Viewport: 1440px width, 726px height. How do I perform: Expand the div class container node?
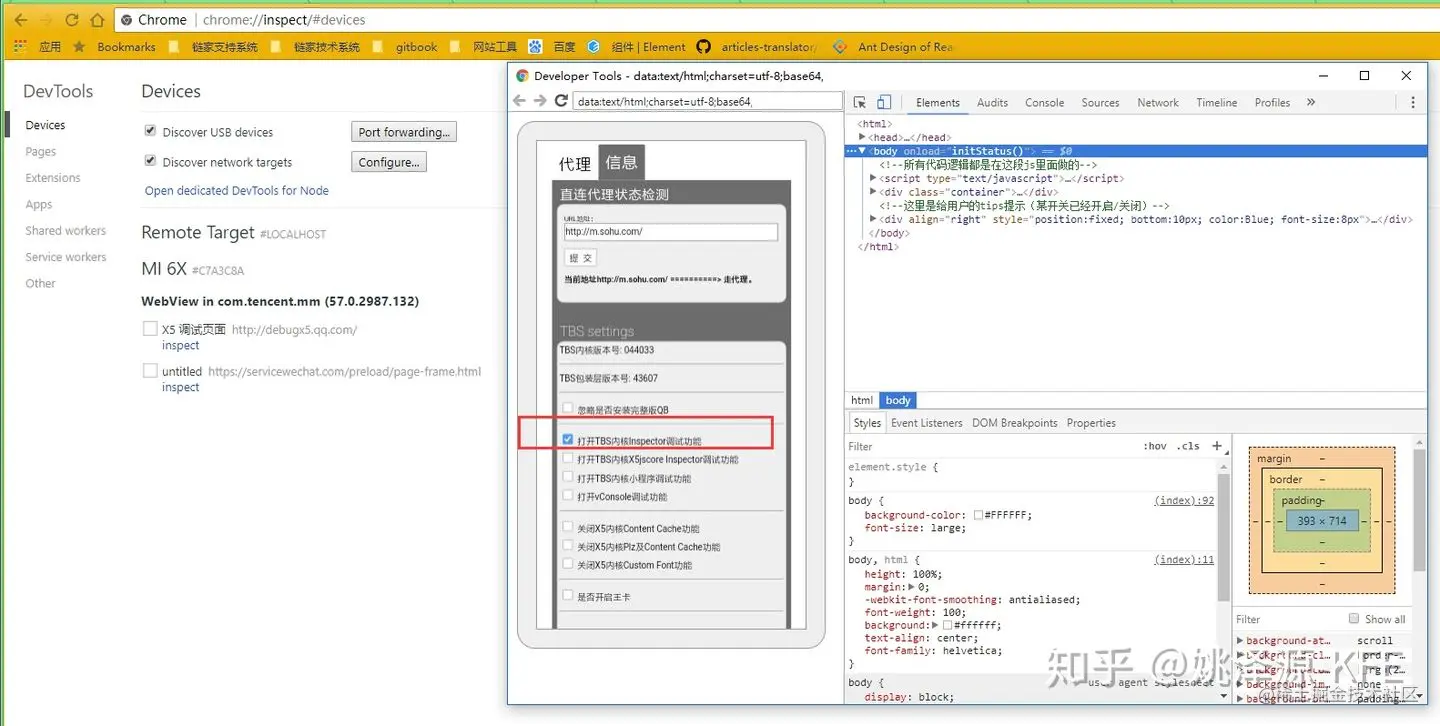coord(873,192)
